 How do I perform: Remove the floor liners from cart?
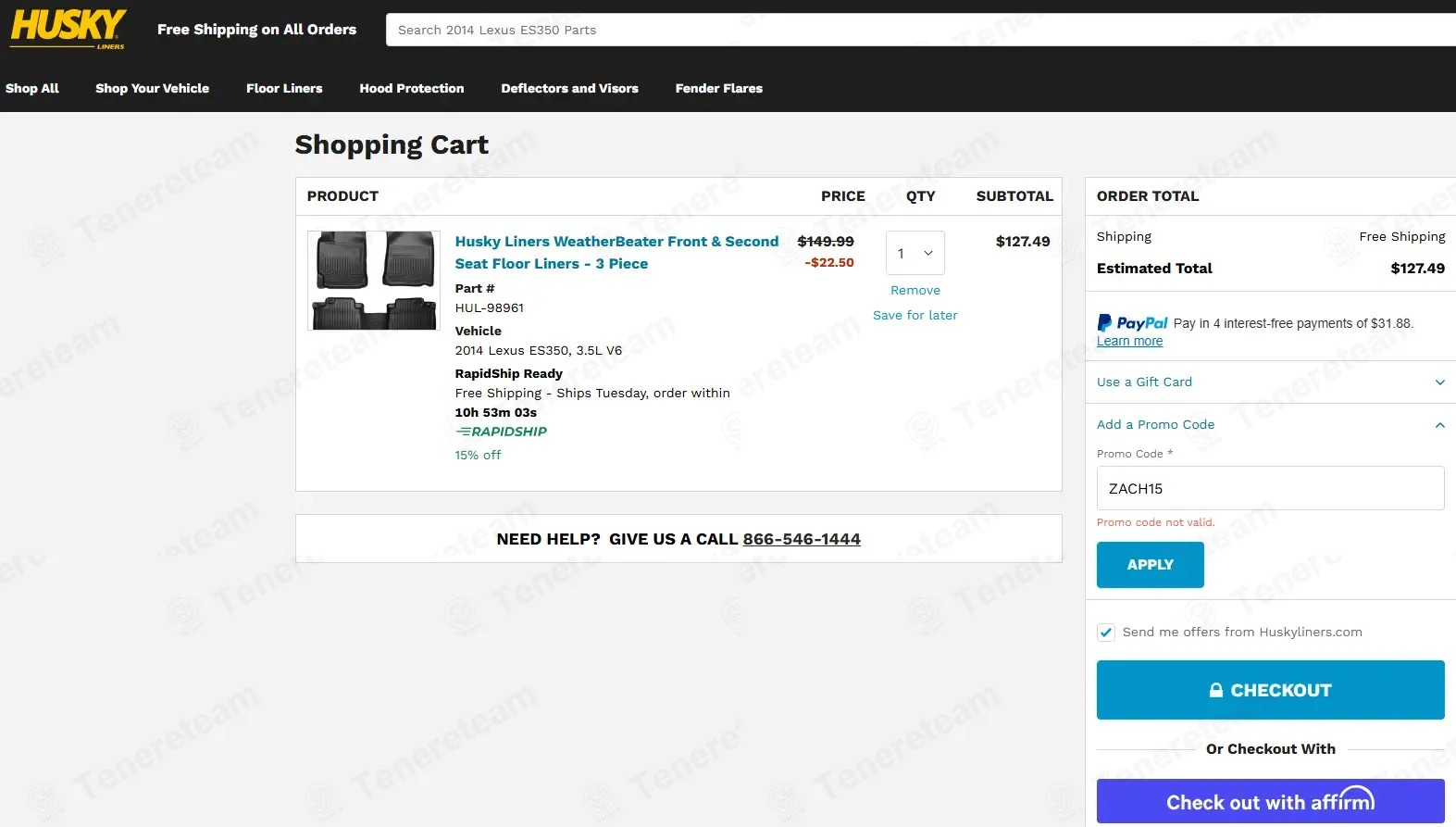915,291
